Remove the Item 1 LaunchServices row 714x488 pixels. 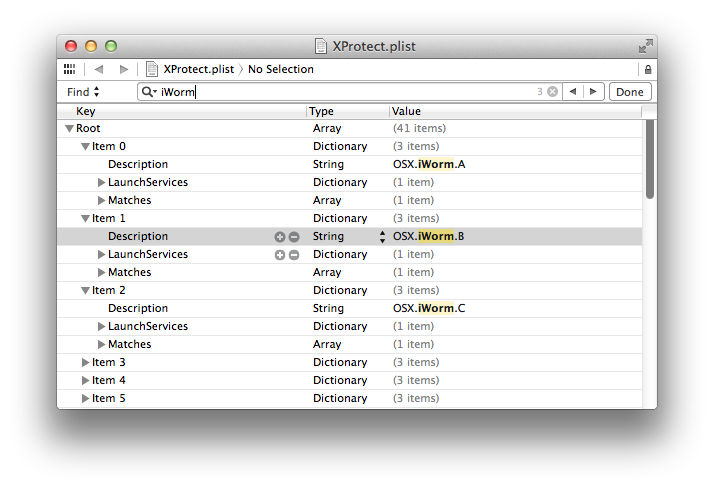294,255
